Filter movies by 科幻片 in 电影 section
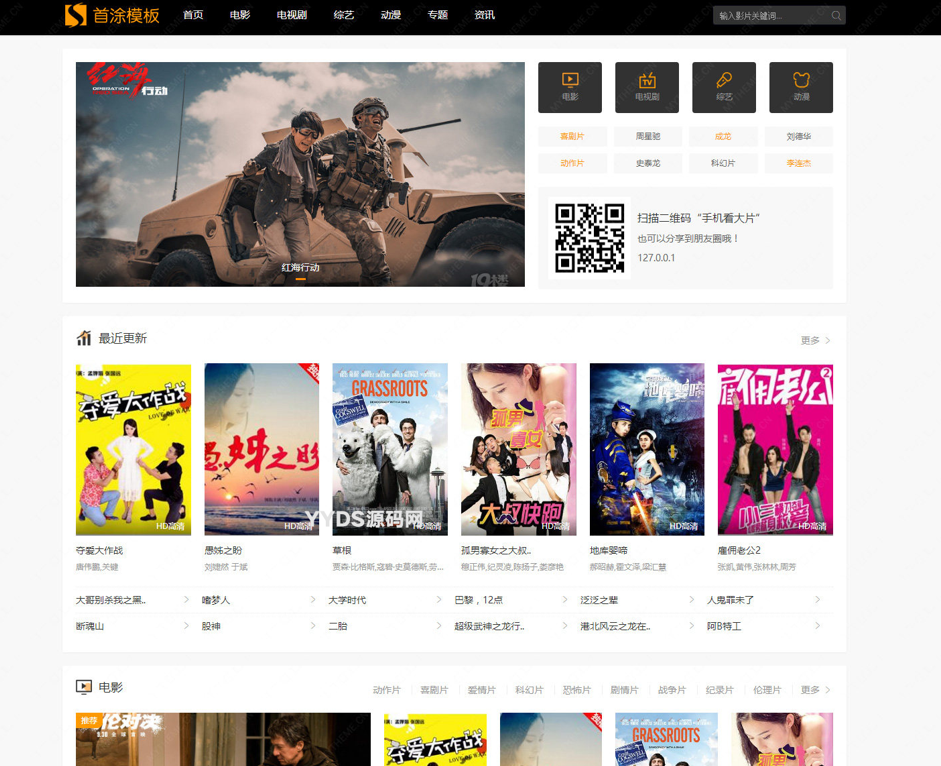The image size is (941, 766). click(529, 690)
